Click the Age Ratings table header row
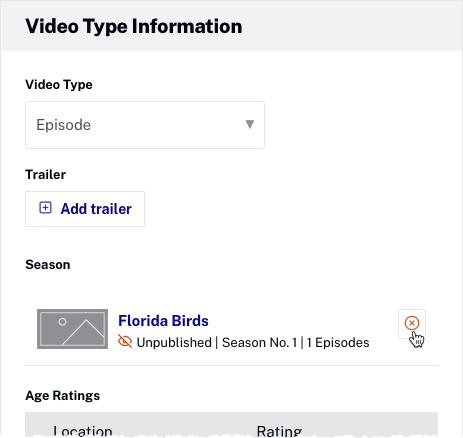463x438 pixels. (231, 425)
